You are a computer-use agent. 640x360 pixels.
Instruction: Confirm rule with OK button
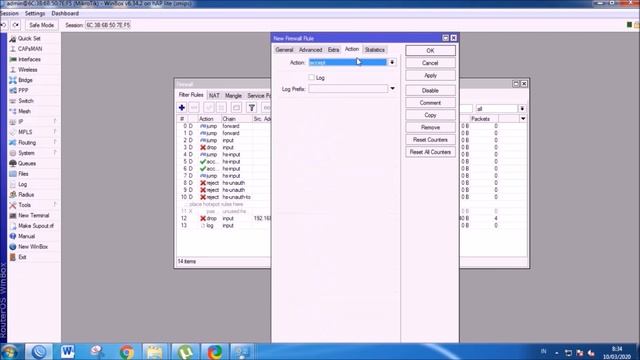point(430,51)
